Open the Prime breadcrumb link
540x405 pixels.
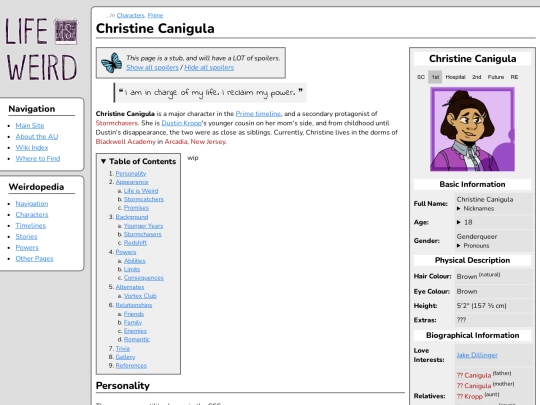(155, 15)
